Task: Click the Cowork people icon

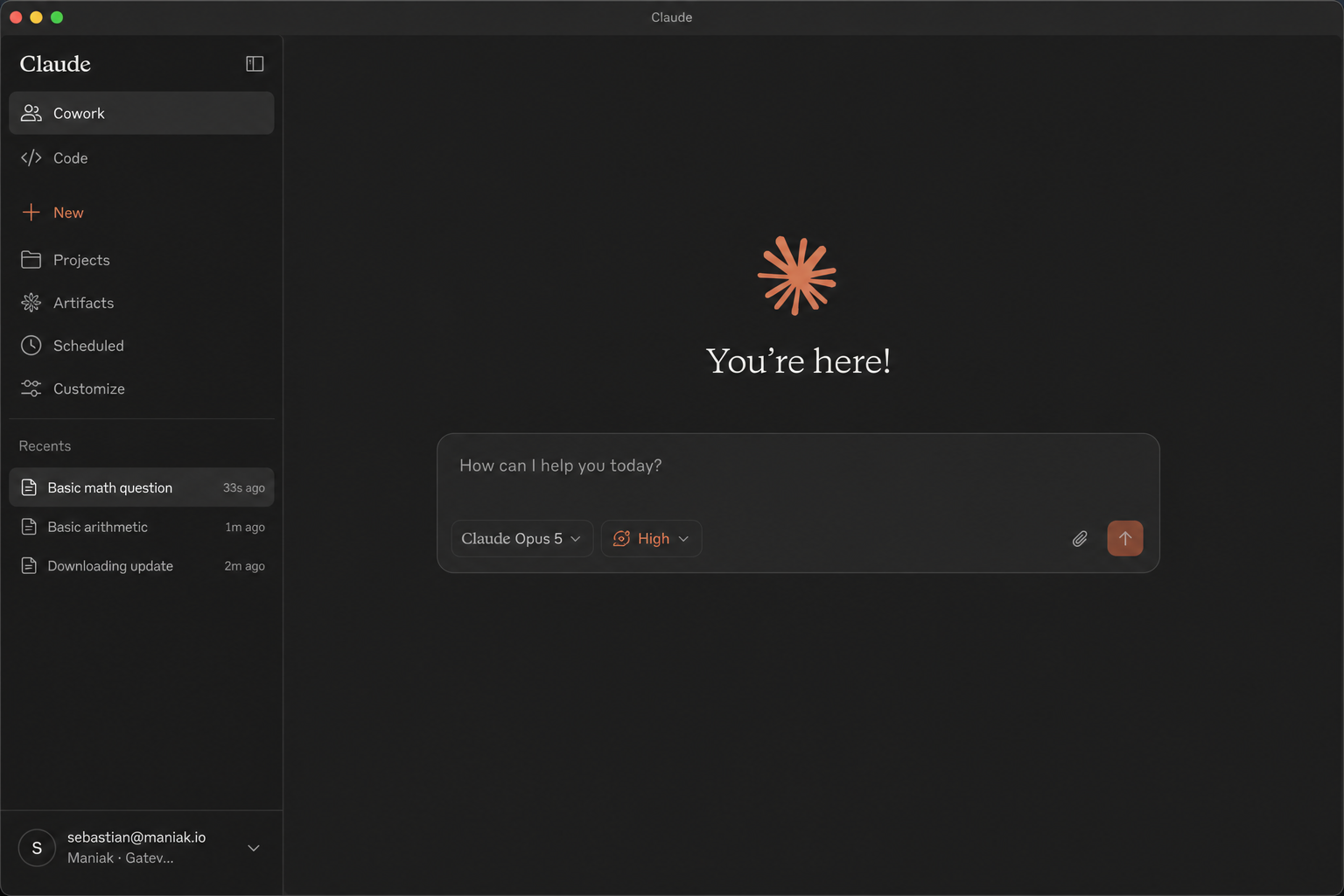Action: pyautogui.click(x=31, y=113)
